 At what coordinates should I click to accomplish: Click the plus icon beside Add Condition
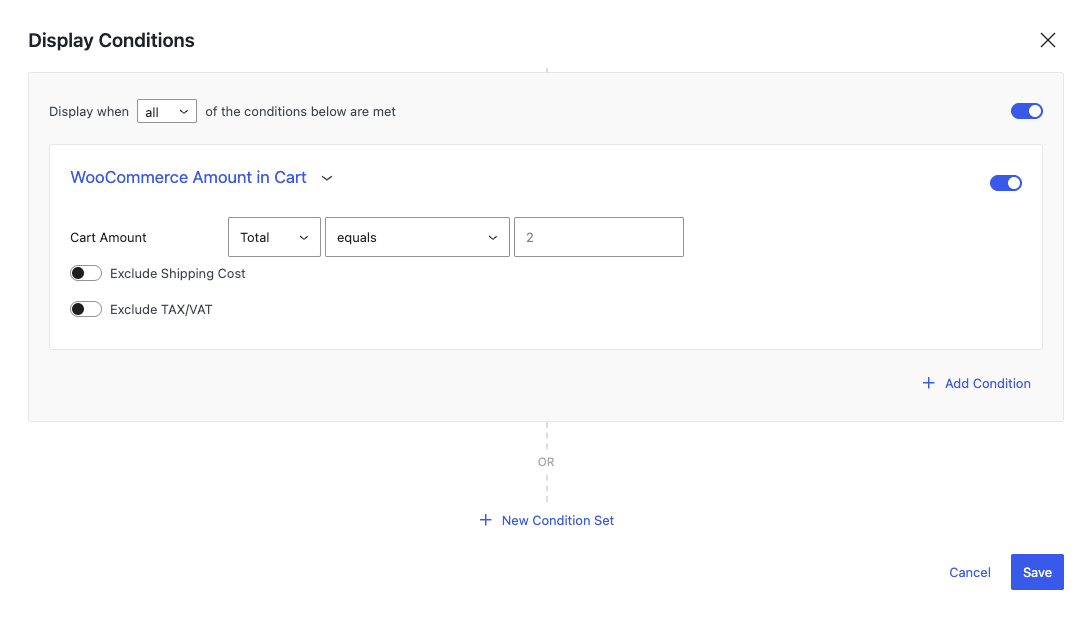[928, 383]
